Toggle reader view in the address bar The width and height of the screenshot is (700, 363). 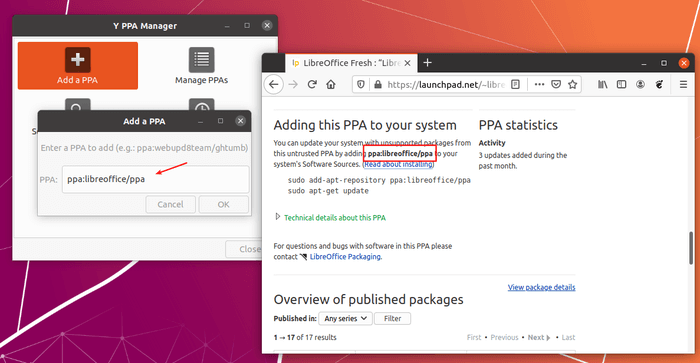pos(515,84)
